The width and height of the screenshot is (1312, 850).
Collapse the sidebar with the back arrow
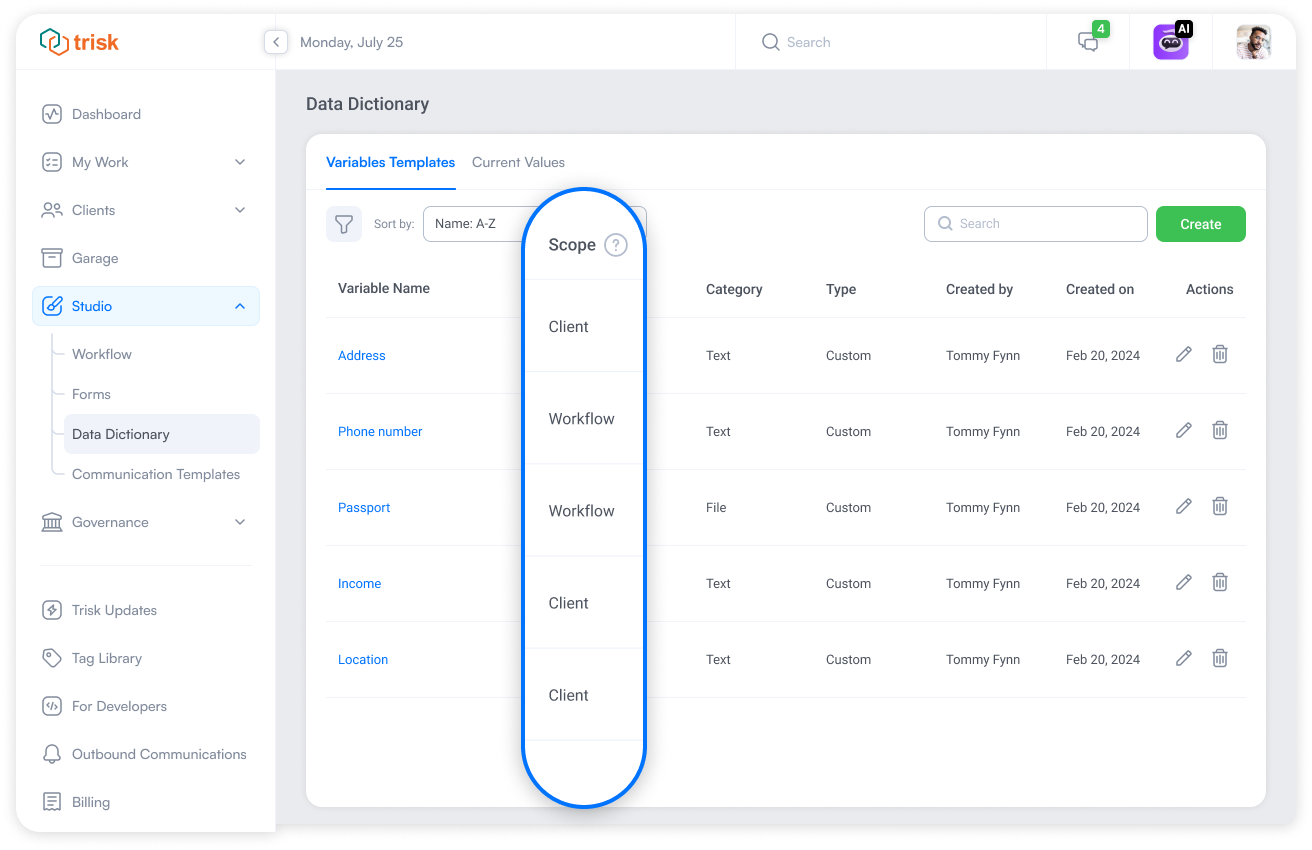(x=276, y=42)
